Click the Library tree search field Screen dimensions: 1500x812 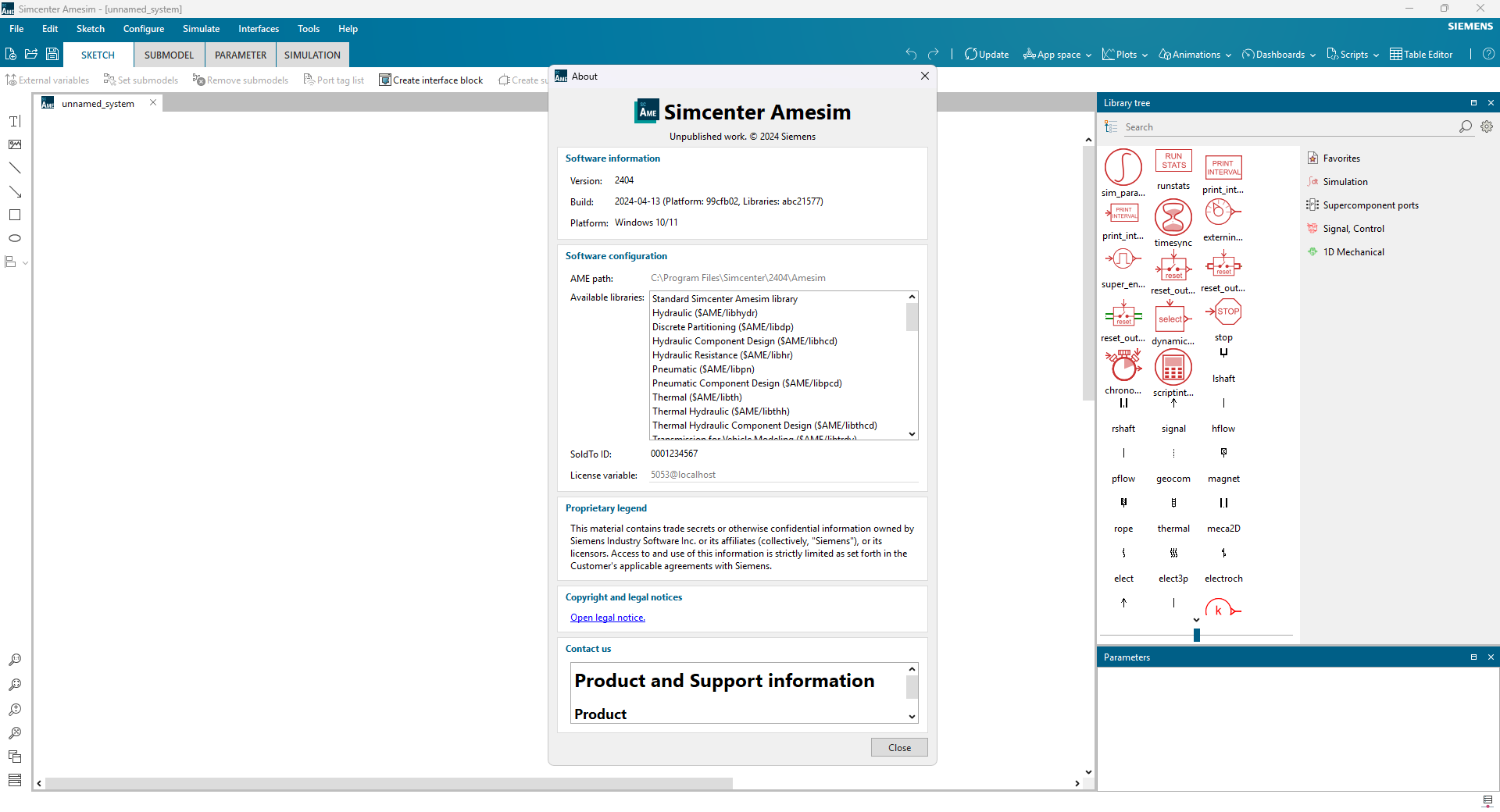1289,126
